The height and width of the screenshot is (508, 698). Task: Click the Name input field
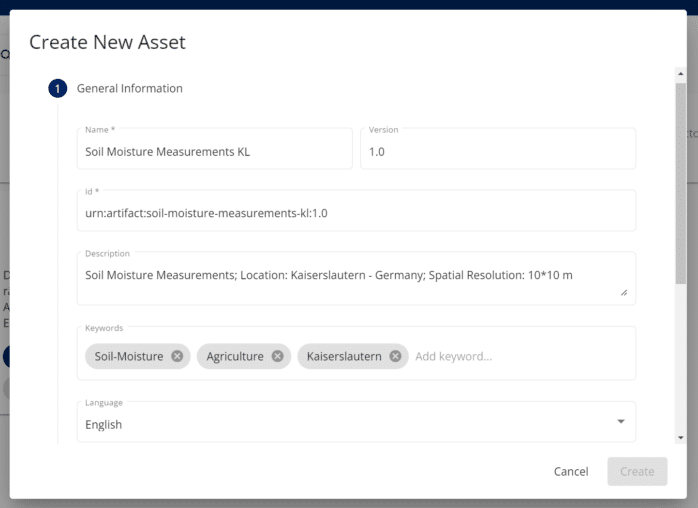[x=215, y=149]
